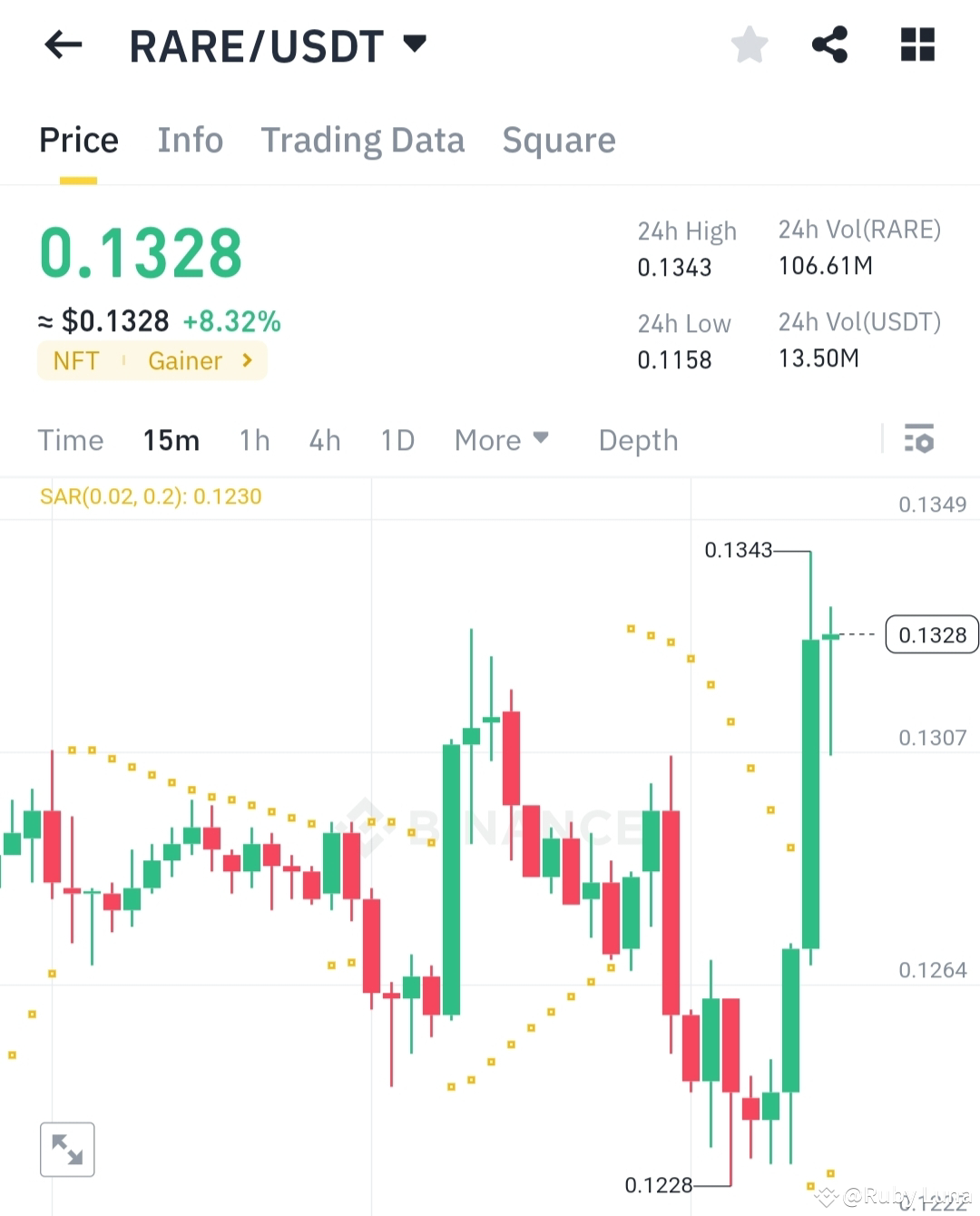Click the star icon to favorite RARE/USDT

[x=750, y=44]
